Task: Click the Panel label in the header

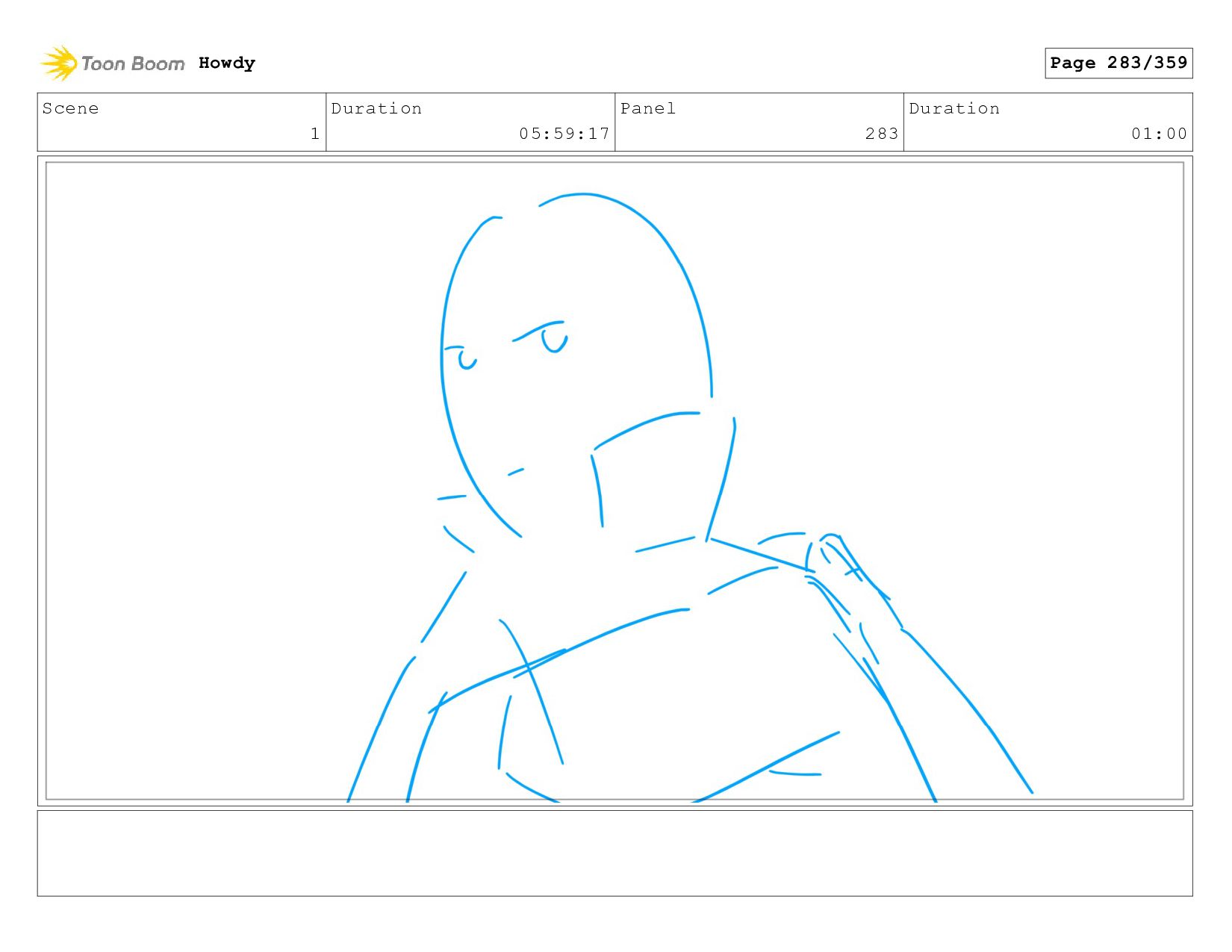Action: click(648, 108)
